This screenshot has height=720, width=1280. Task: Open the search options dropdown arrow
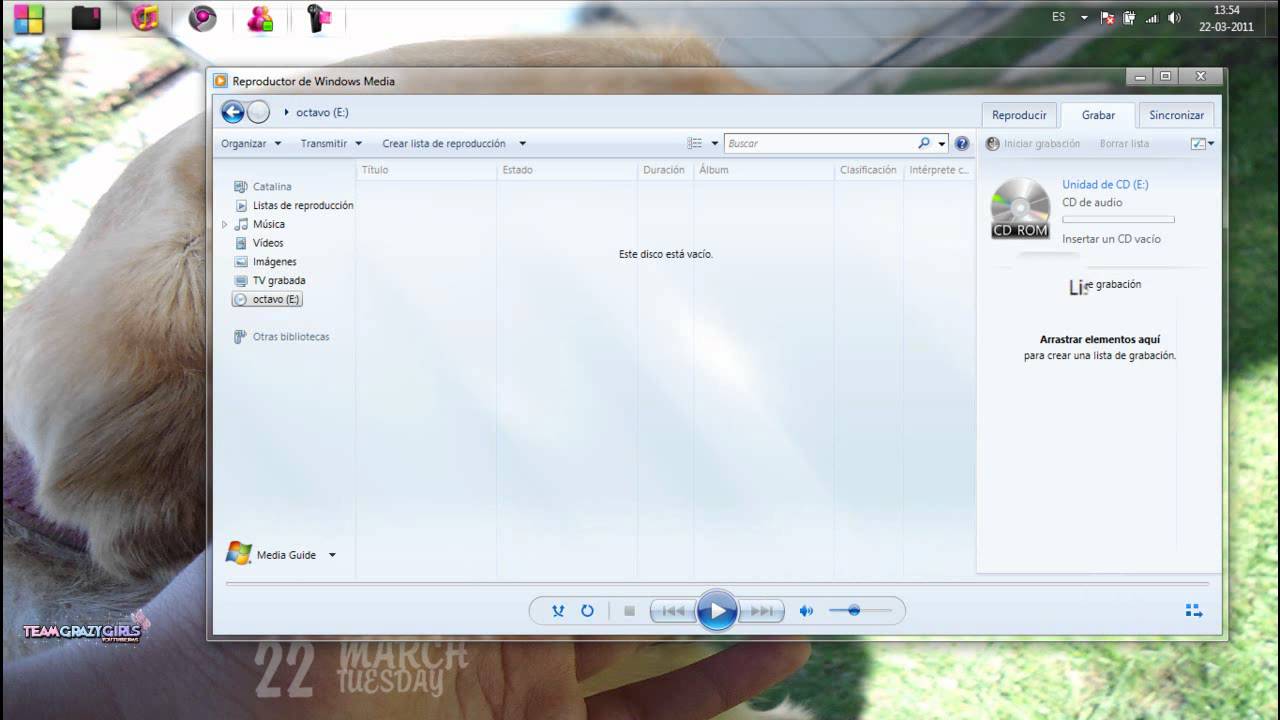(x=941, y=143)
